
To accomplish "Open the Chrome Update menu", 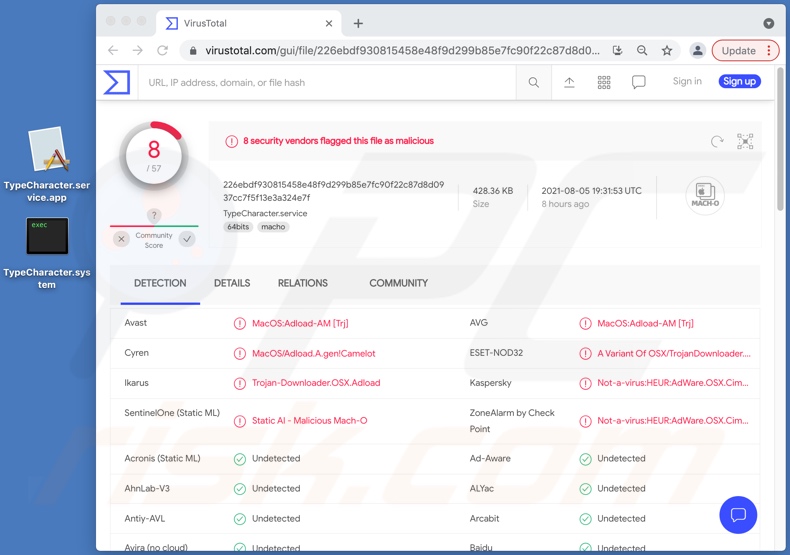I will 745,50.
